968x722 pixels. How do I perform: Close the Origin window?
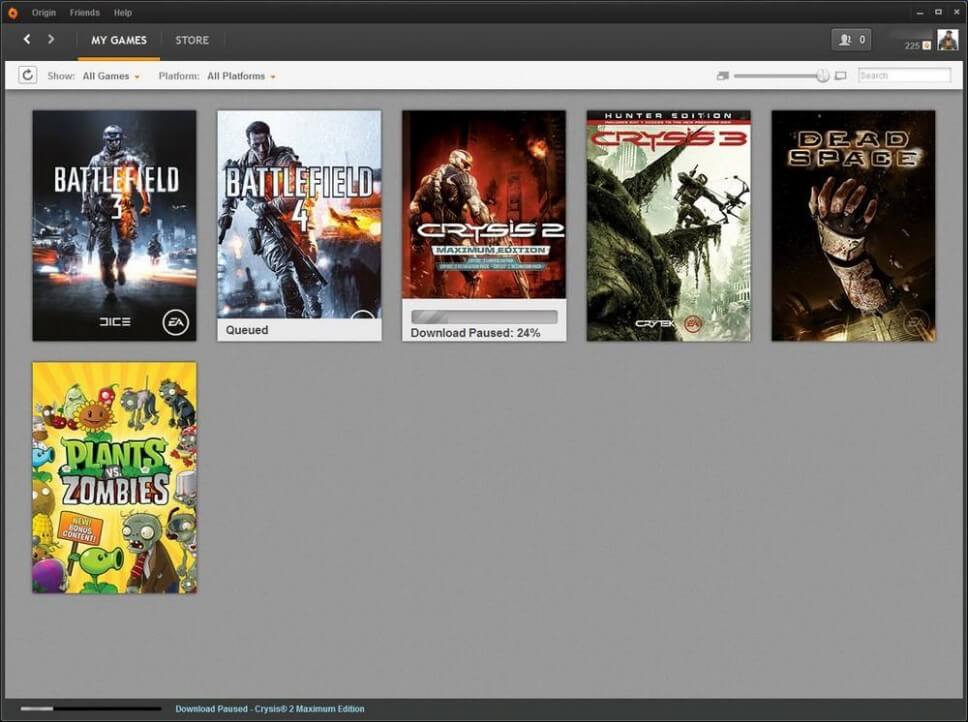tap(957, 12)
